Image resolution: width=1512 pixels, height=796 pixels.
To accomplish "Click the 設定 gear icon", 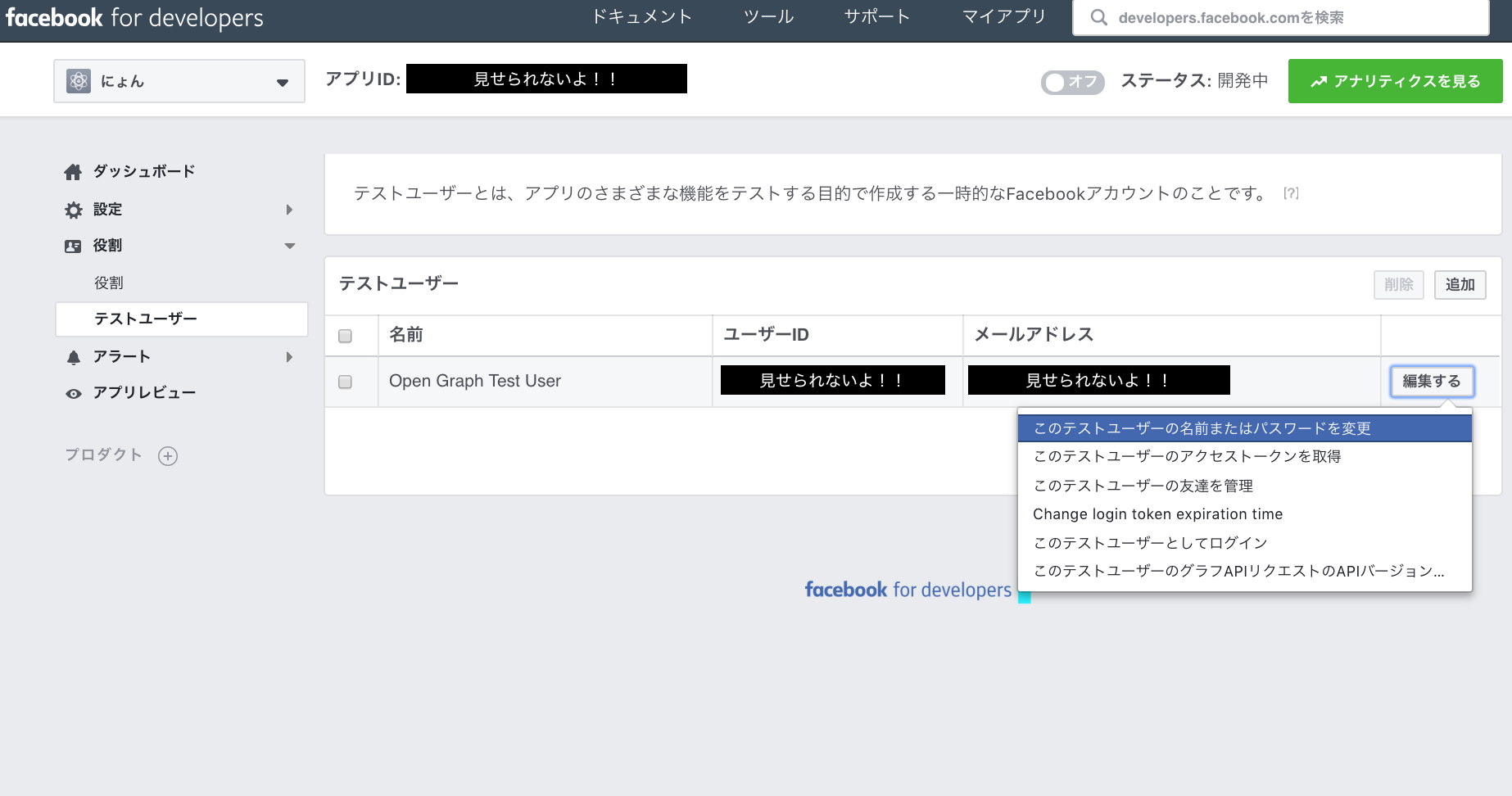I will click(74, 210).
